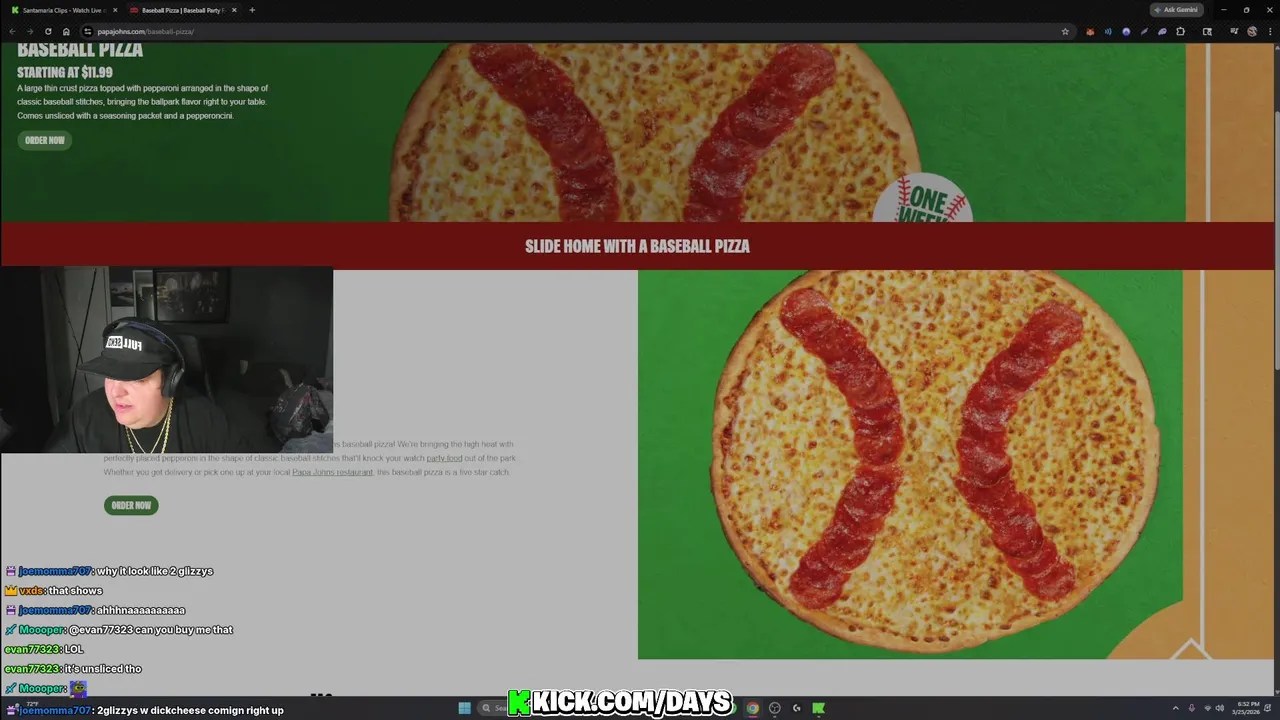Close the Baseball Pizza tab
This screenshot has height=720, width=1280.
click(x=234, y=10)
